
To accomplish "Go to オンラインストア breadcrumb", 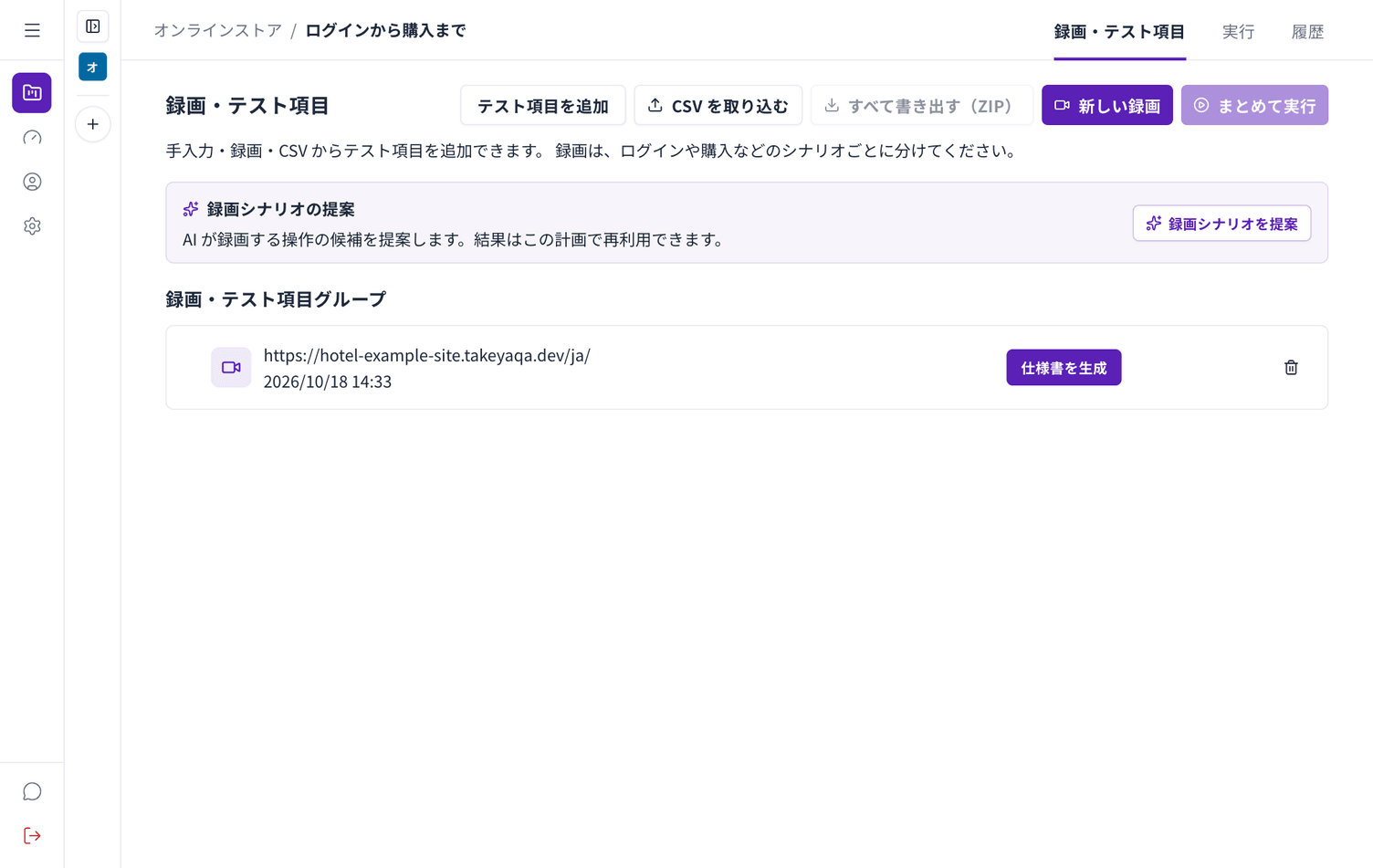I will pos(217,31).
